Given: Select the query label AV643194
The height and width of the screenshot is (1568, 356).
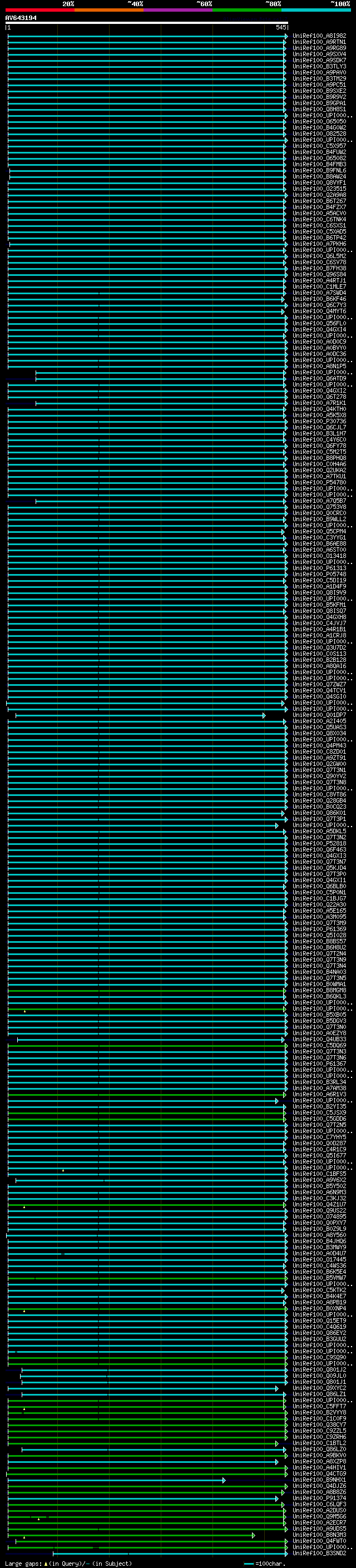Looking at the screenshot, I should click(x=21, y=18).
